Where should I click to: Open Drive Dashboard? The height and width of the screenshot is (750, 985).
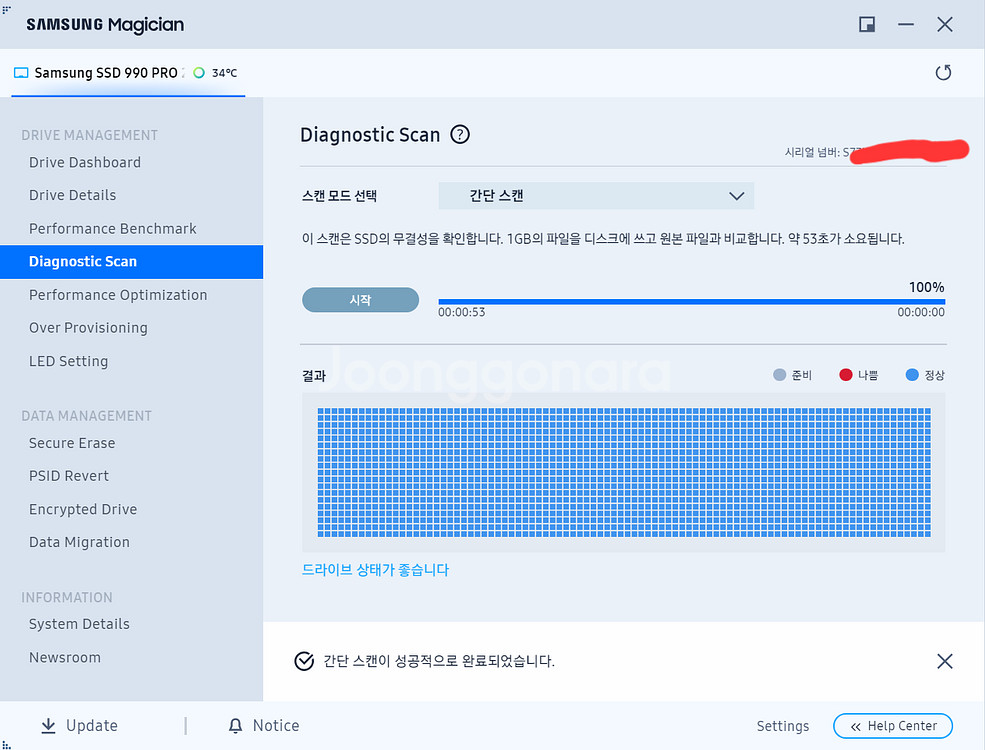click(85, 163)
